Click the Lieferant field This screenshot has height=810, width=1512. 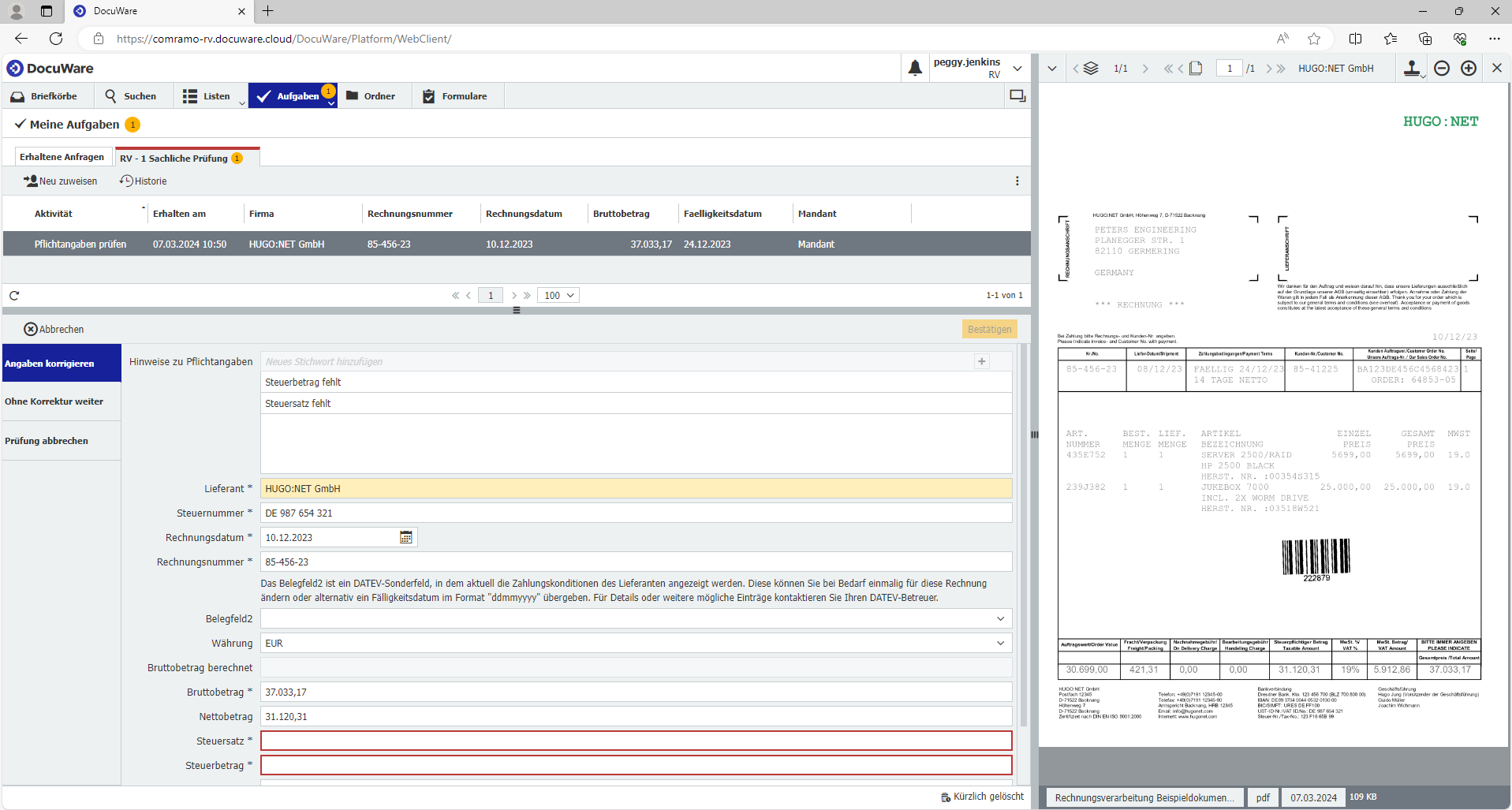tap(637, 489)
